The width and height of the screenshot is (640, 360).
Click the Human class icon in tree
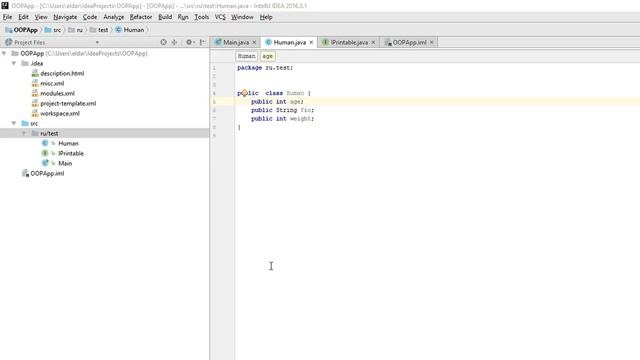click(45, 143)
